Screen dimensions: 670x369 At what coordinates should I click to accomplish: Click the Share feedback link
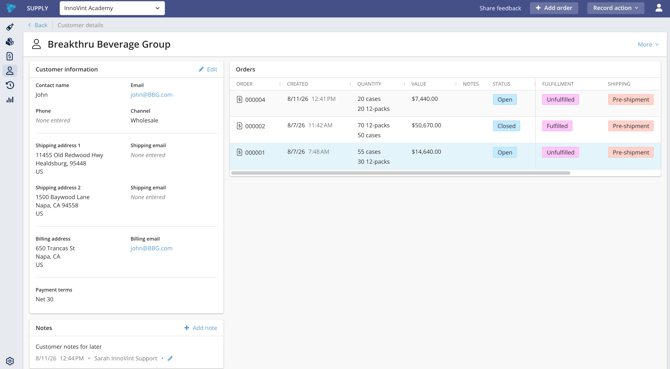pyautogui.click(x=500, y=8)
